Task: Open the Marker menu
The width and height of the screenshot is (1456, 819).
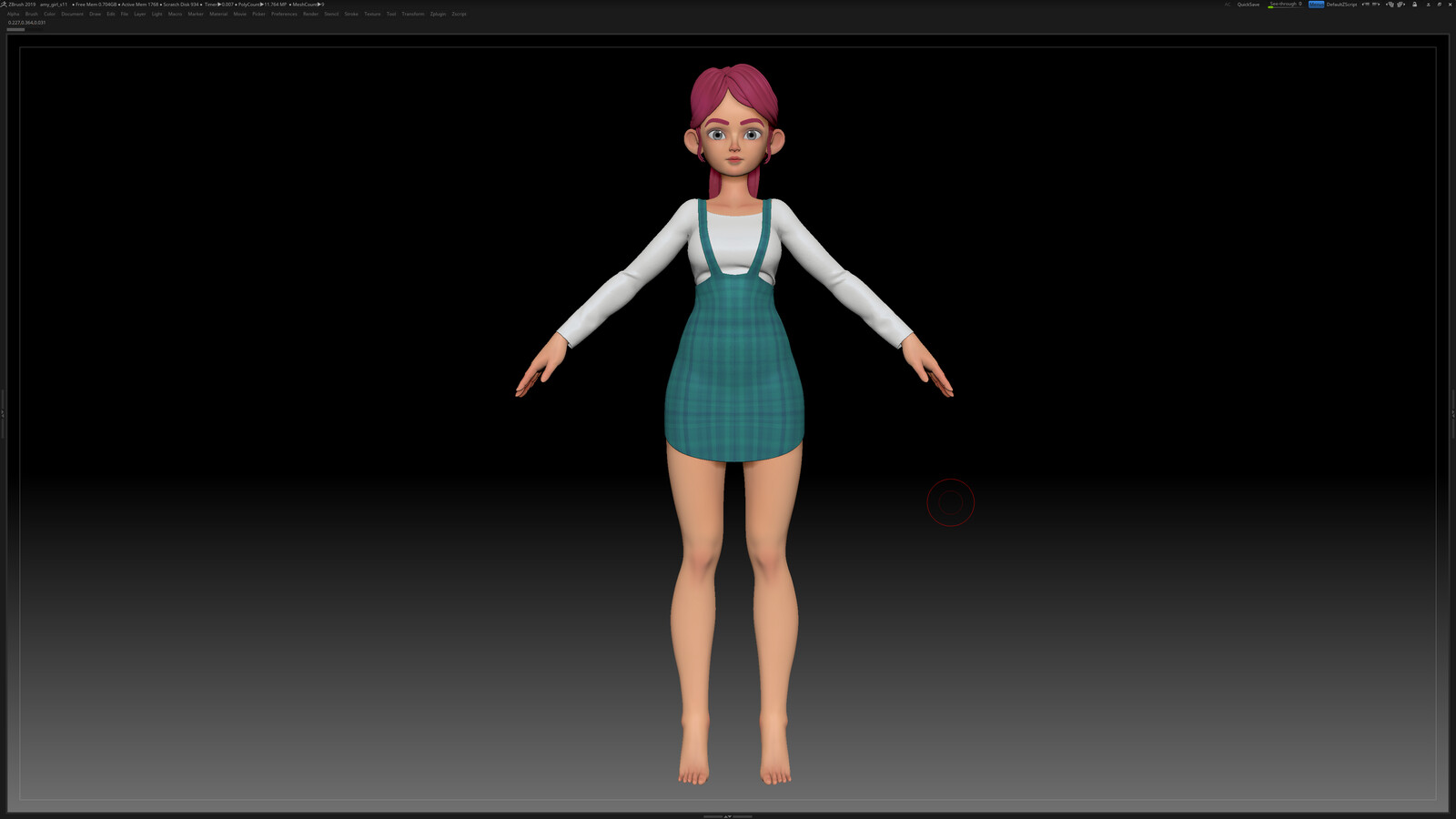Action: tap(196, 14)
